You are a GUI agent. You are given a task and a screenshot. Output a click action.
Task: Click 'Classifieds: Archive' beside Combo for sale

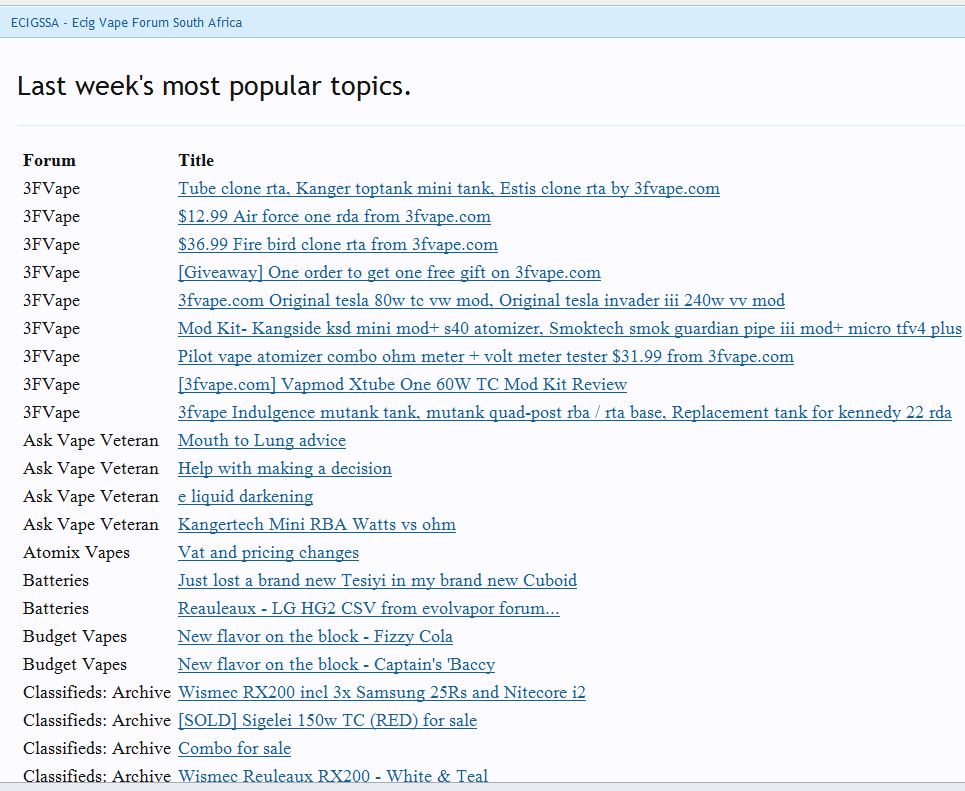[97, 749]
